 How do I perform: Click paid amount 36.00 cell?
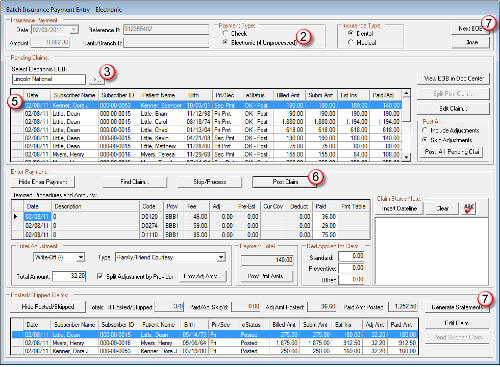[325, 217]
